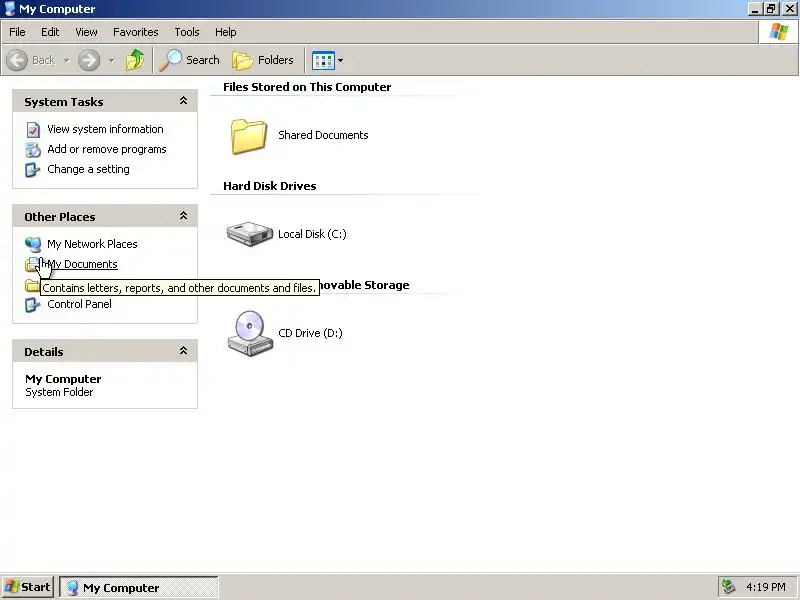Click the My Computer title bar icon
This screenshot has height=600, width=800.
(x=9, y=9)
